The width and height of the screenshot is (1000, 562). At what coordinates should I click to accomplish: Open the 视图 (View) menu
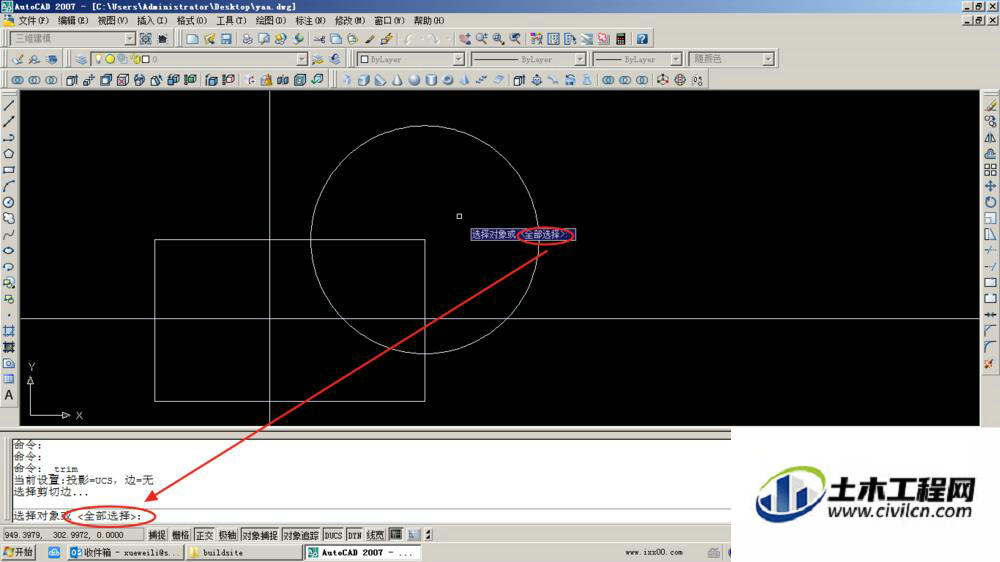(112, 21)
